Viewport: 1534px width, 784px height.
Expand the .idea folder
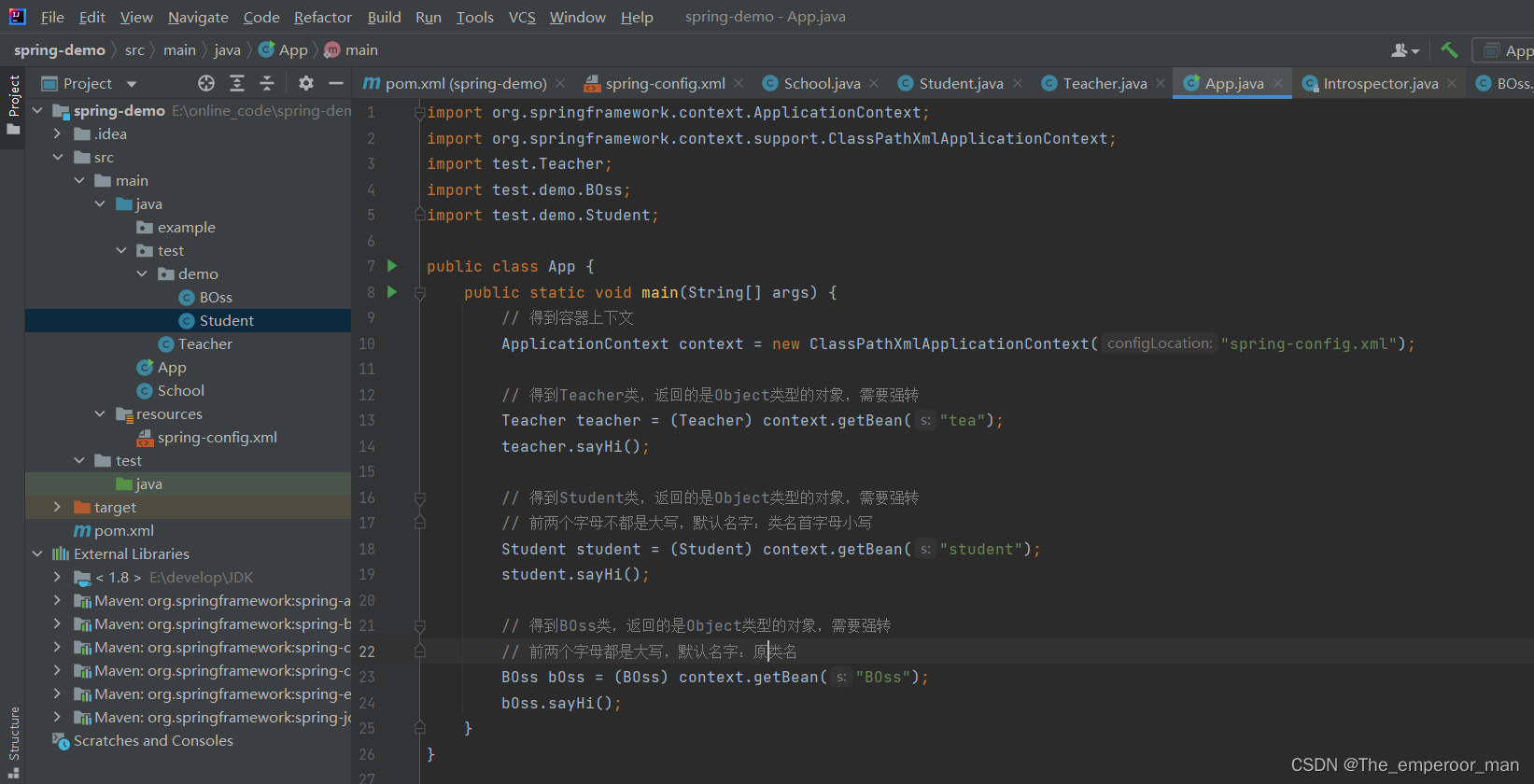(x=58, y=133)
